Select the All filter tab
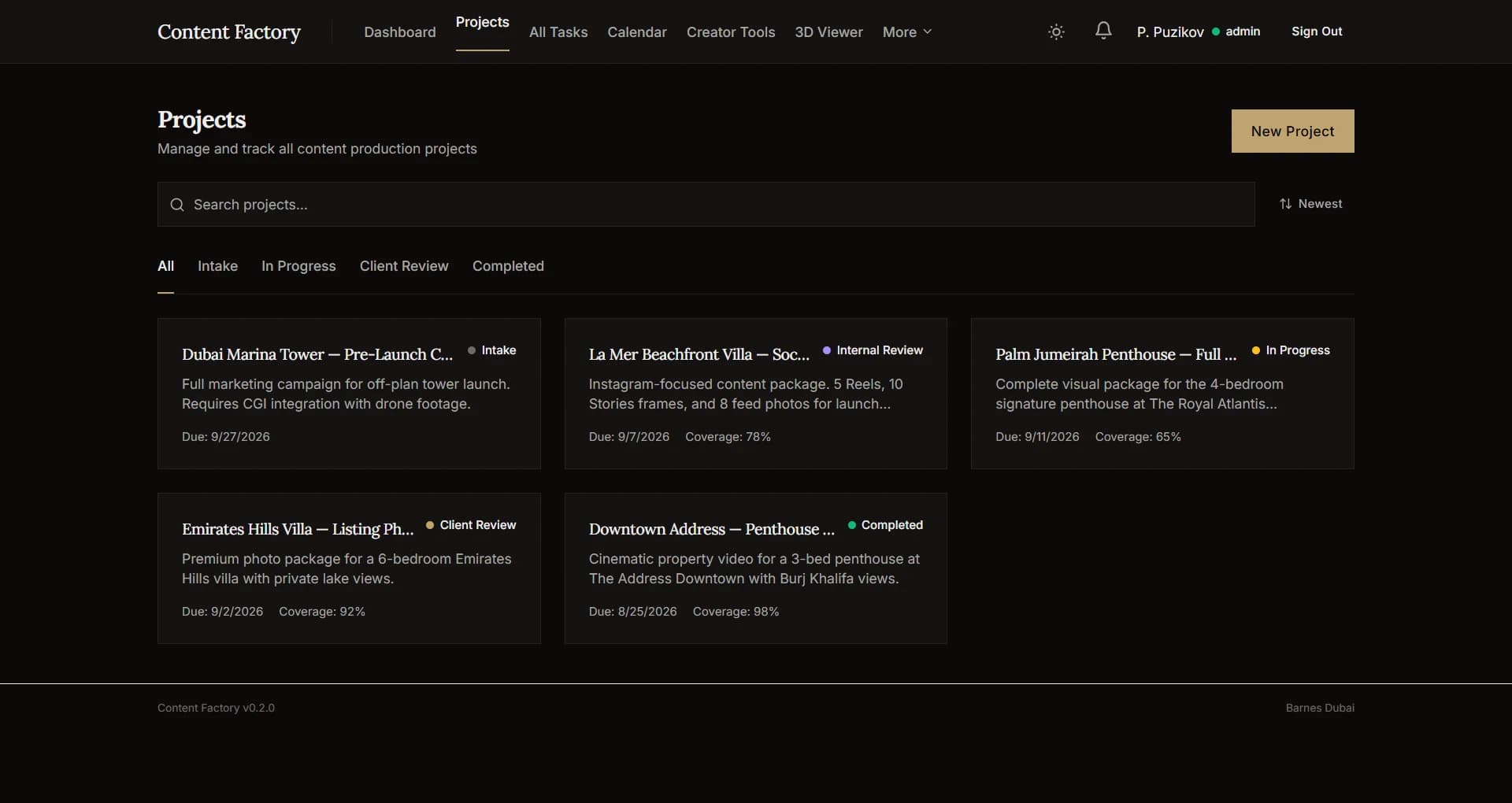Viewport: 1512px width, 803px height. coord(165,266)
